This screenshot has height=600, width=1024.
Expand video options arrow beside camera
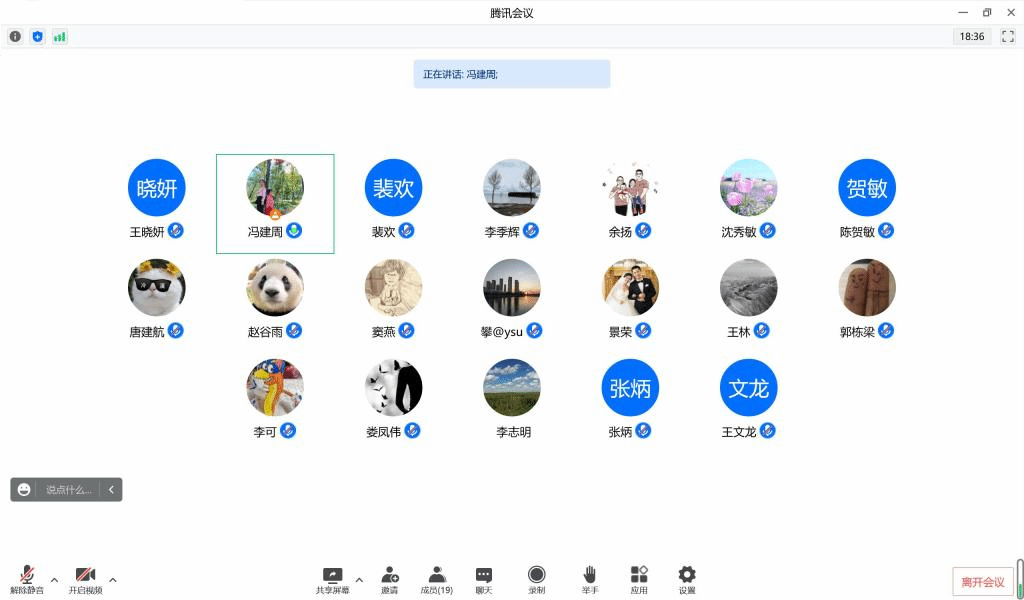pos(113,580)
